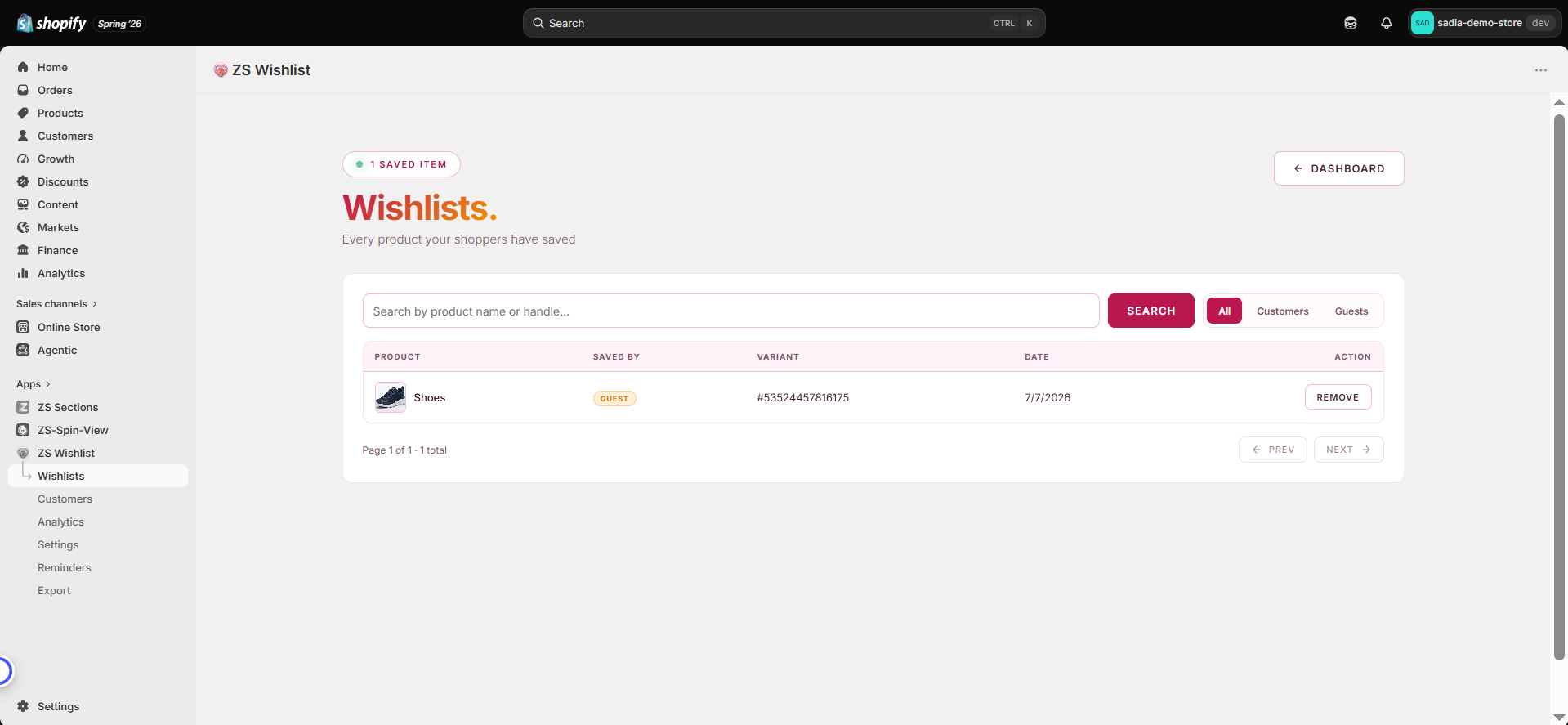Click the Products tag icon
The image size is (1568, 725).
pyautogui.click(x=23, y=113)
